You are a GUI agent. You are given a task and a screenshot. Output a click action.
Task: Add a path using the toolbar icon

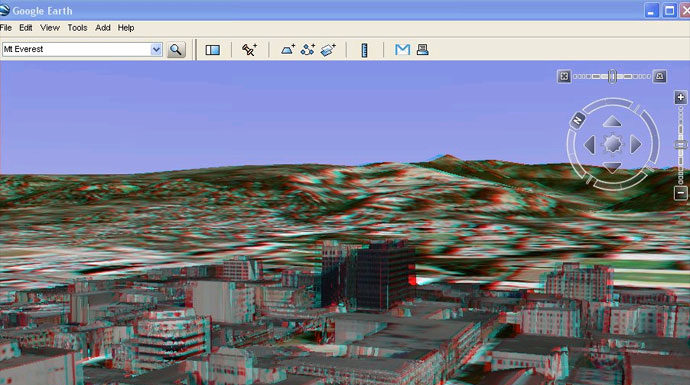308,50
